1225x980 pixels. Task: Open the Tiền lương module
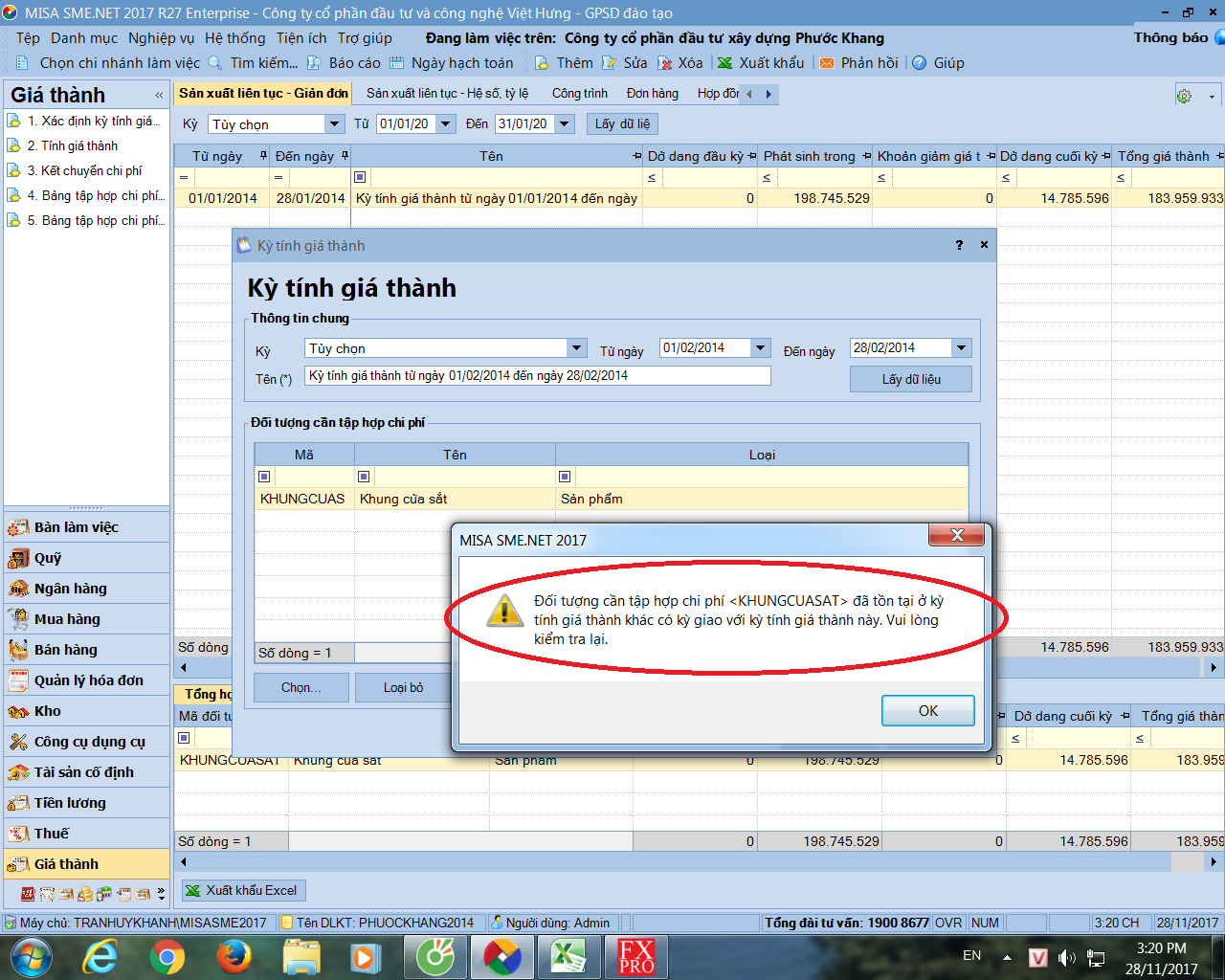(86, 803)
